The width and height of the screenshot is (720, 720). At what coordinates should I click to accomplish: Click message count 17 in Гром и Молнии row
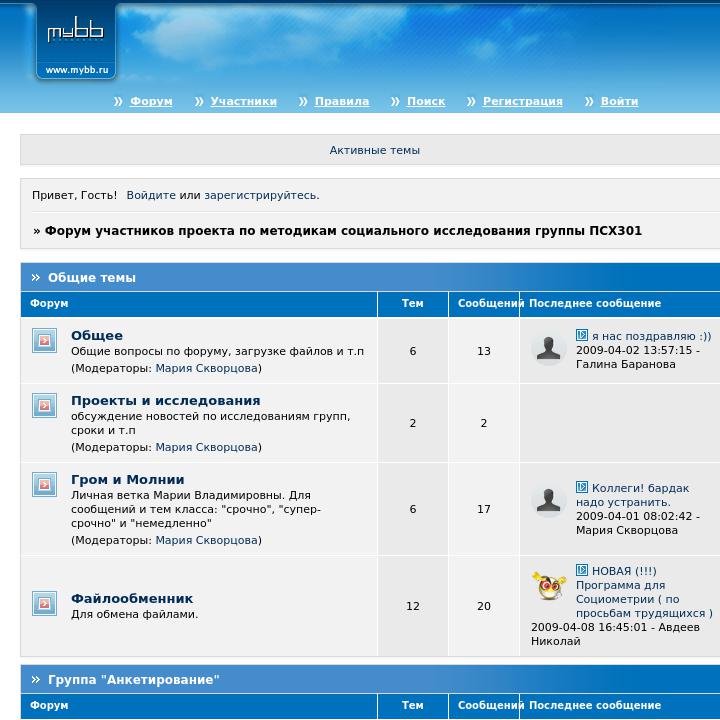(484, 509)
